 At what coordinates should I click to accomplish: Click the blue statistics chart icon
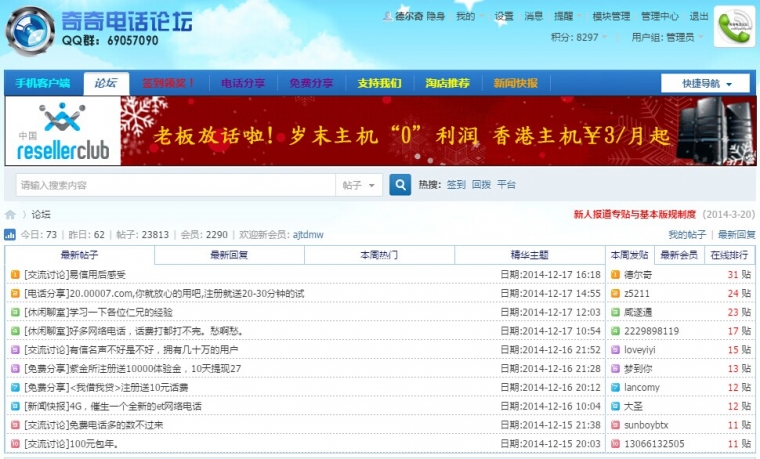[10, 235]
